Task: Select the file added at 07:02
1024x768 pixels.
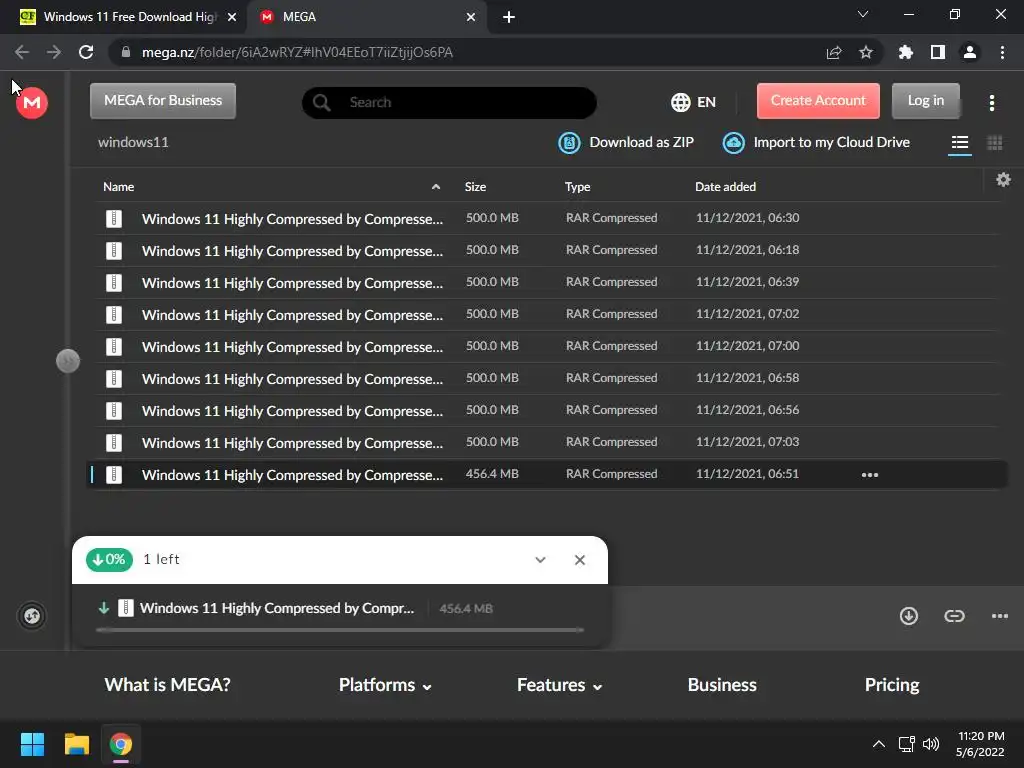Action: (547, 314)
